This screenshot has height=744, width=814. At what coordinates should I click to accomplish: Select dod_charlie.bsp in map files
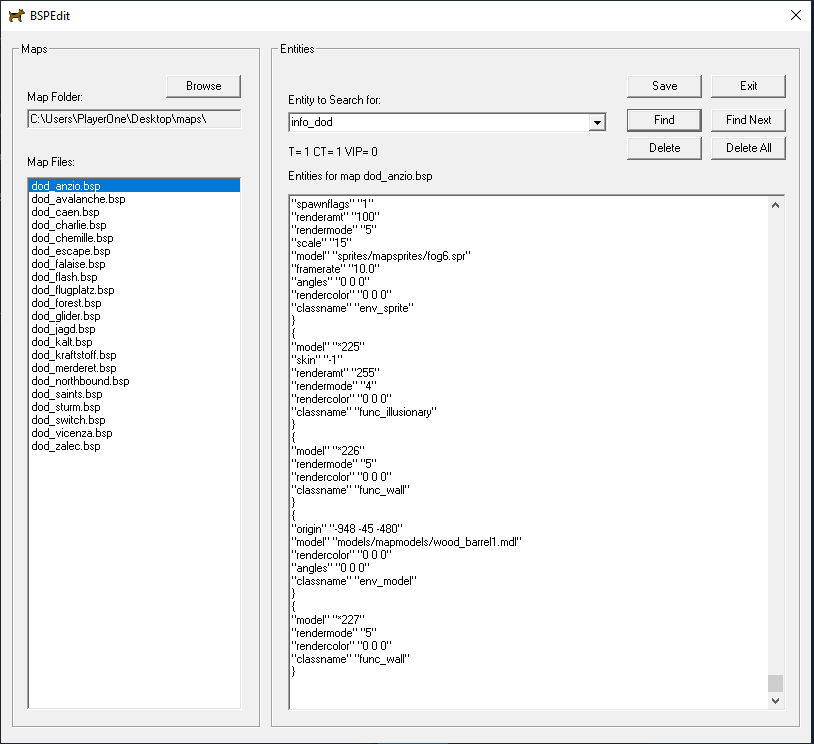[134, 225]
